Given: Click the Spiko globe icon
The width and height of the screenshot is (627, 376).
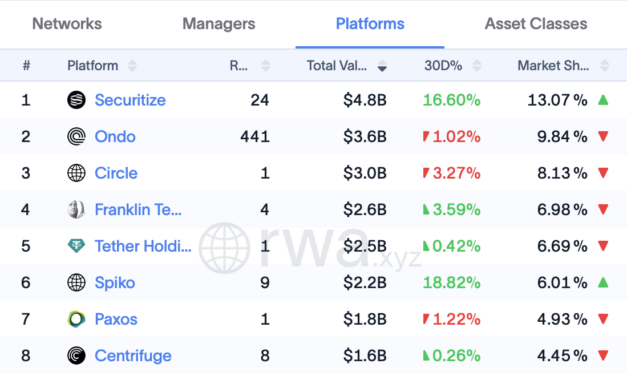Looking at the screenshot, I should click(76, 282).
